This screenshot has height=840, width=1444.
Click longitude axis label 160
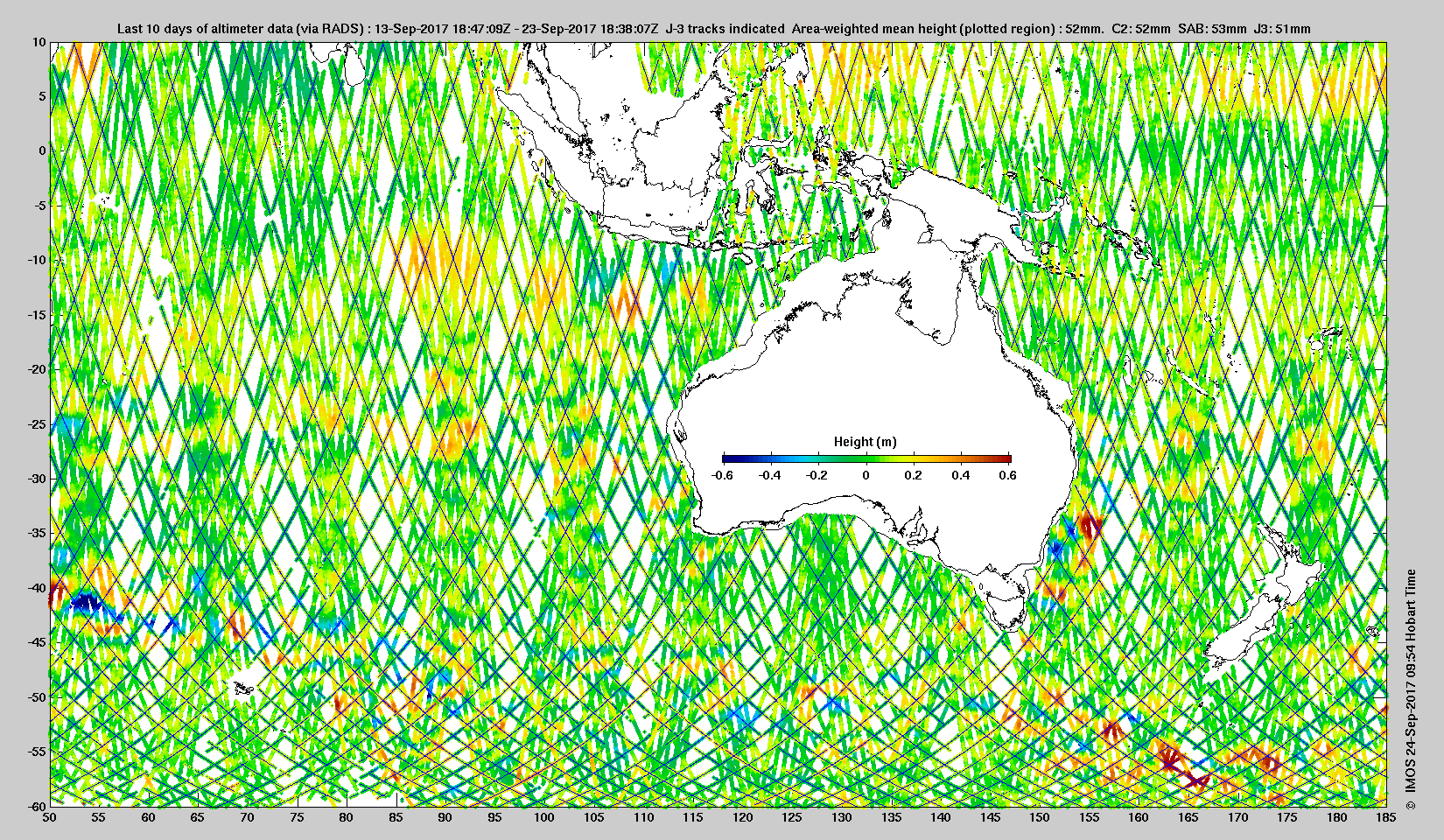pos(1139,817)
